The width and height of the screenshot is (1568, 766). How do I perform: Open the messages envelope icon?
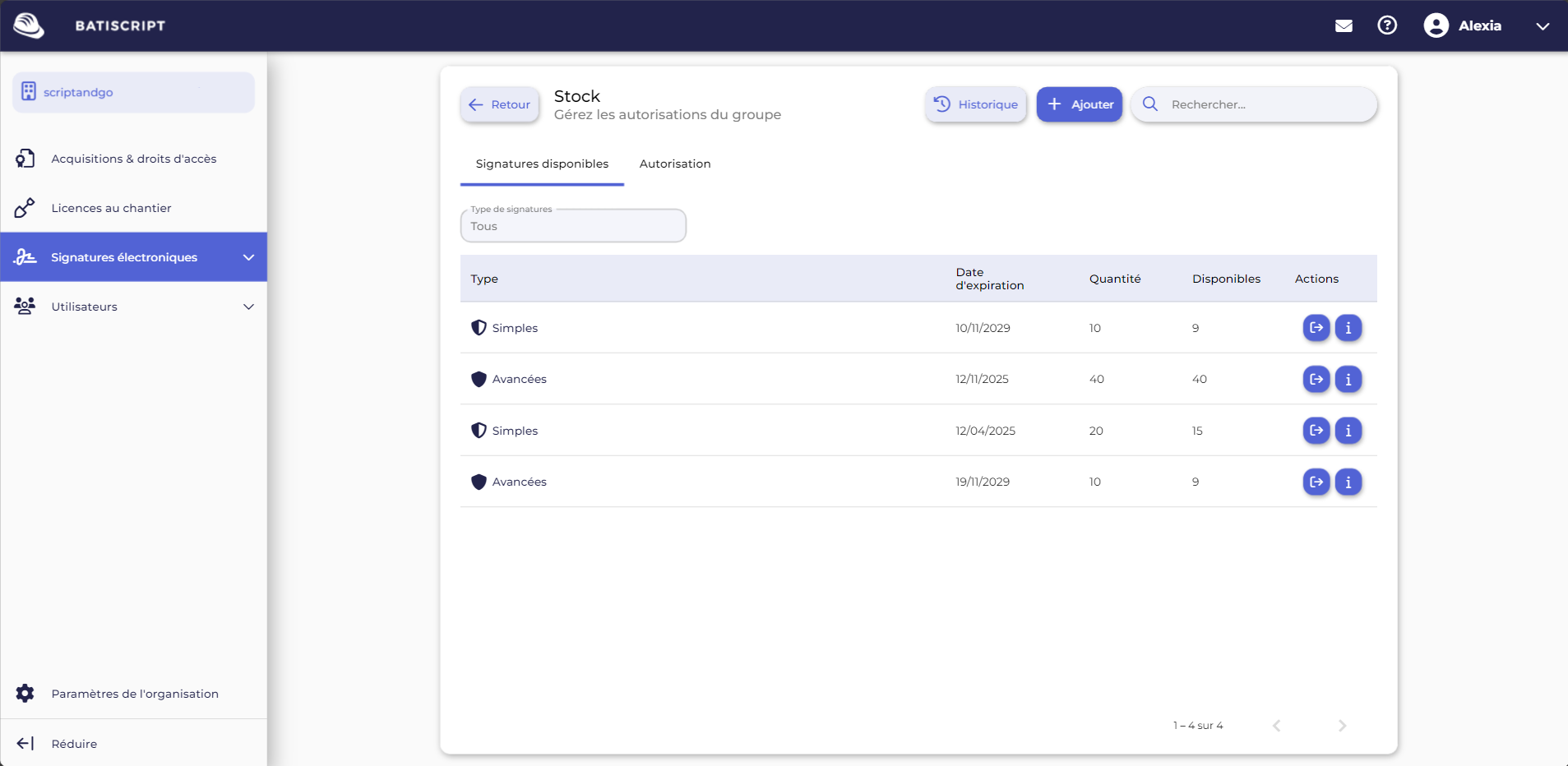pos(1344,25)
